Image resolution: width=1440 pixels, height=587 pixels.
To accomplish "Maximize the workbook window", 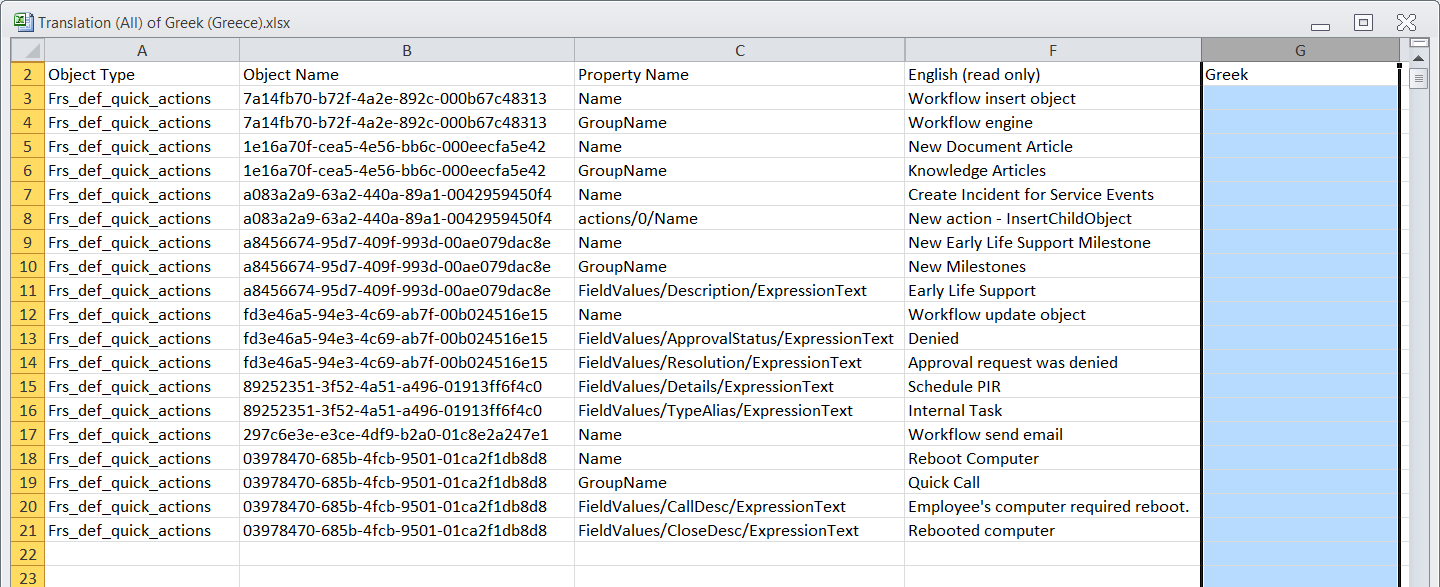I will [x=1363, y=22].
